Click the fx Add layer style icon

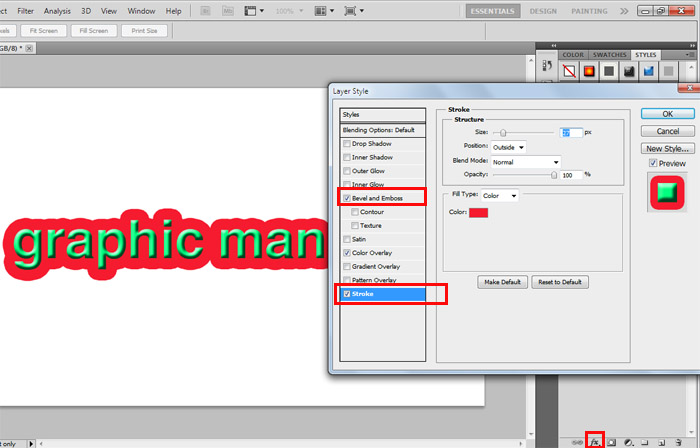click(594, 440)
